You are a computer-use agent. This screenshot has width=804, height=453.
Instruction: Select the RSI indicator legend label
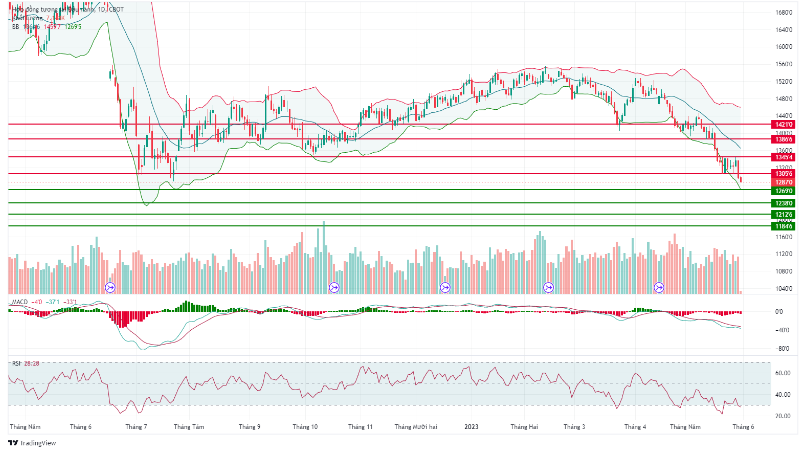tap(17, 362)
